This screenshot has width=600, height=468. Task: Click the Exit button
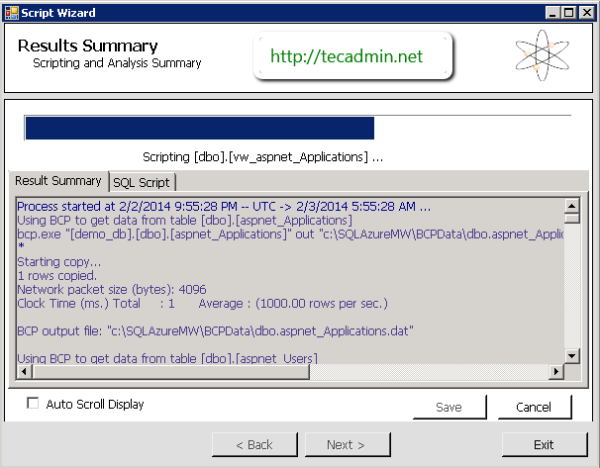click(543, 444)
